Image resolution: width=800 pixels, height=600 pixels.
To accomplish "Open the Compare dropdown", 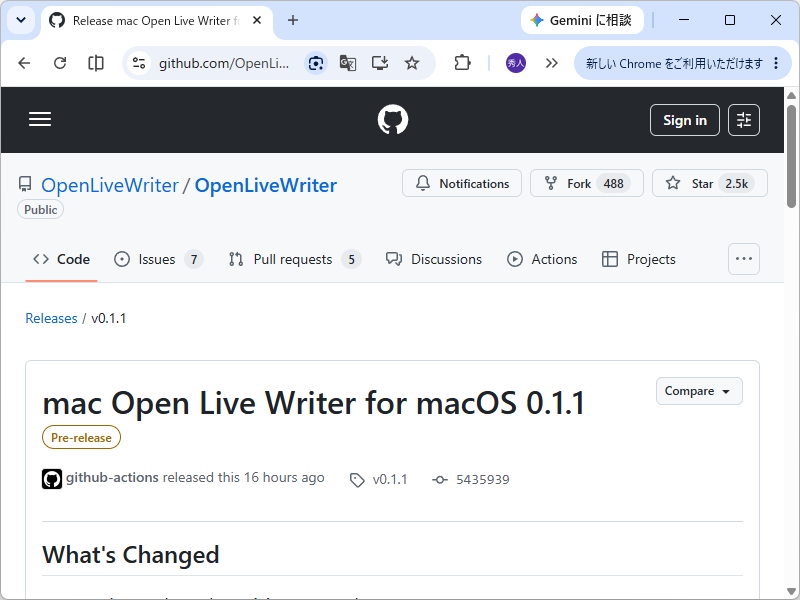I will 699,391.
